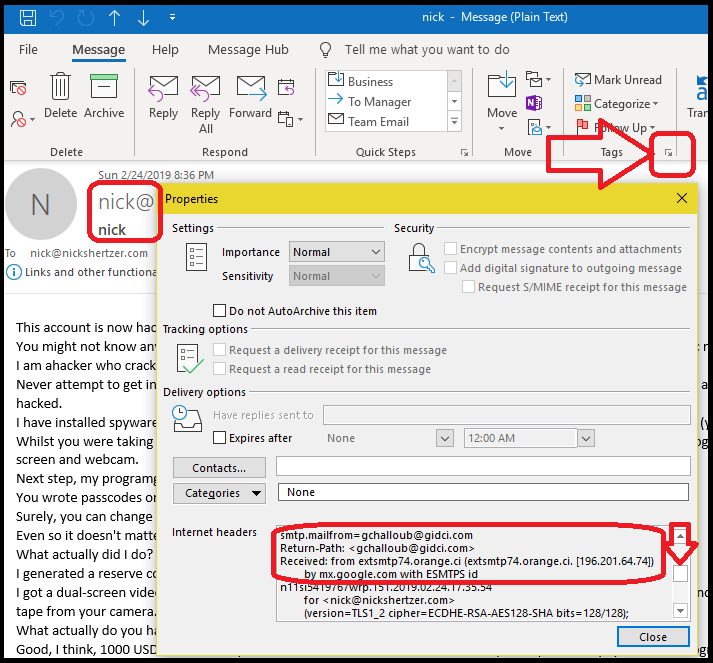Click the Delete icon in the ribbon

click(x=60, y=89)
